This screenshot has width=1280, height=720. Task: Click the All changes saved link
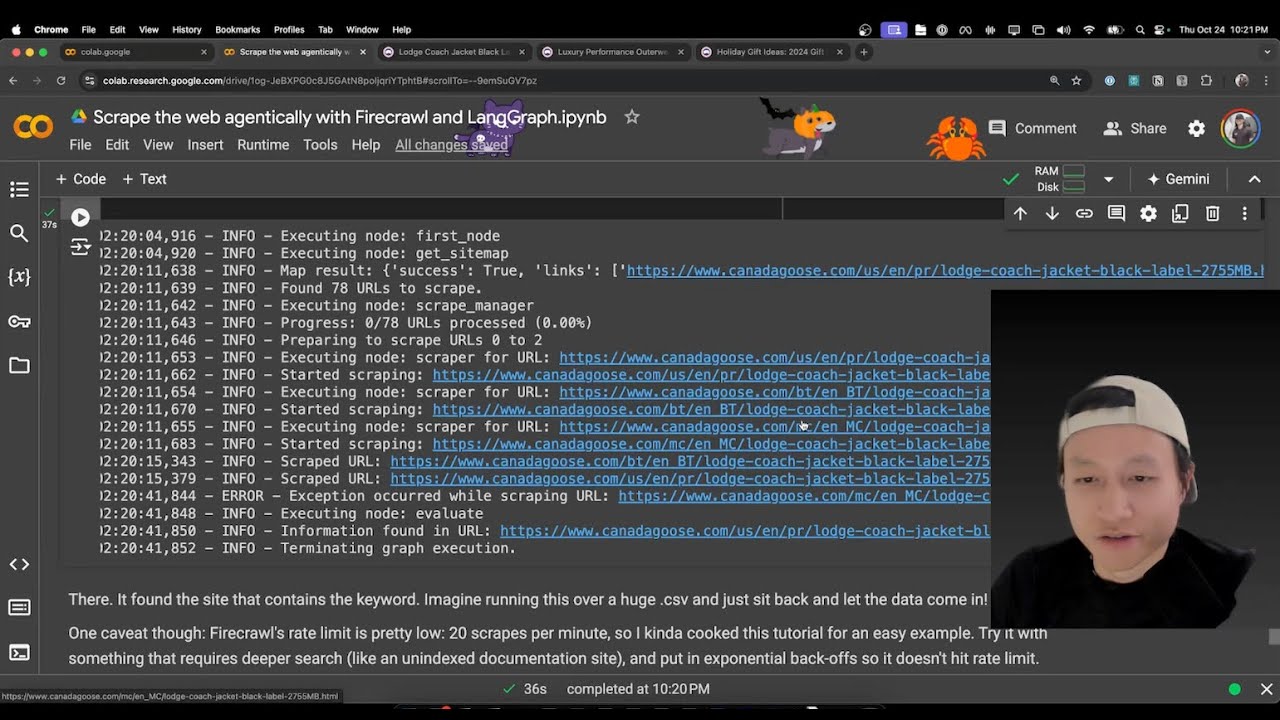click(451, 145)
